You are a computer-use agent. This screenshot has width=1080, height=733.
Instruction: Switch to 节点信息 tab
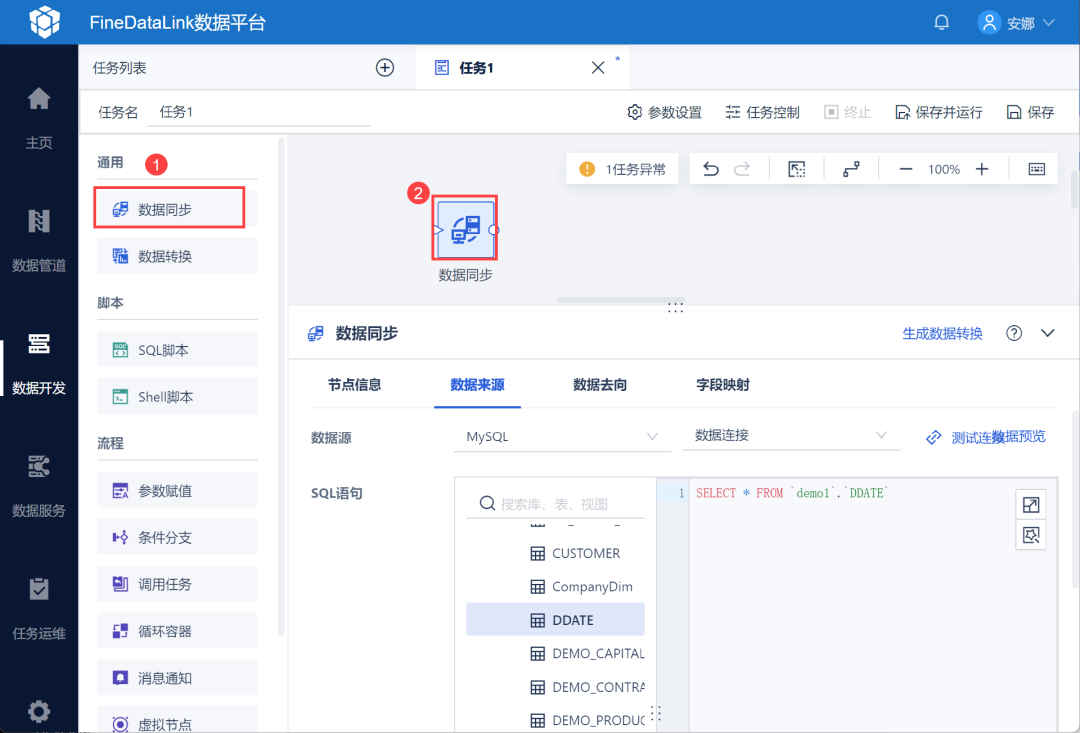click(355, 384)
